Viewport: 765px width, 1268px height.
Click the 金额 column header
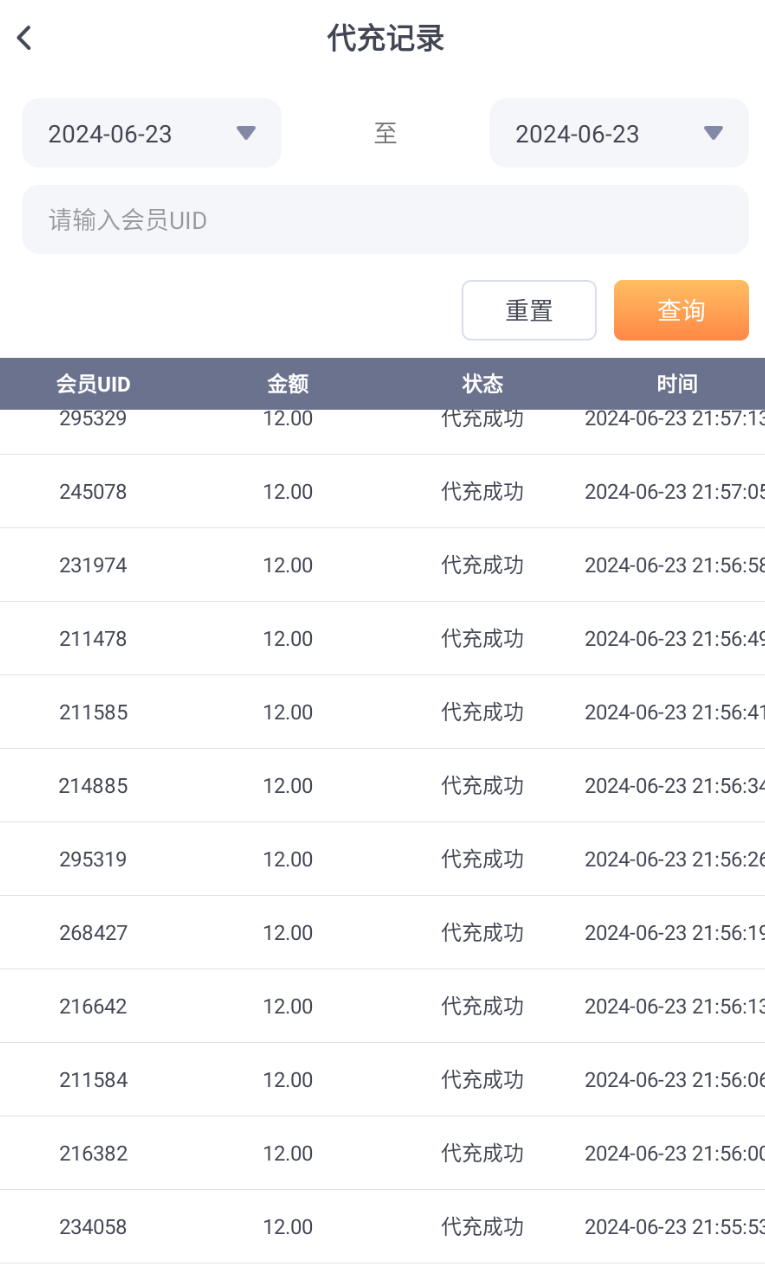288,384
